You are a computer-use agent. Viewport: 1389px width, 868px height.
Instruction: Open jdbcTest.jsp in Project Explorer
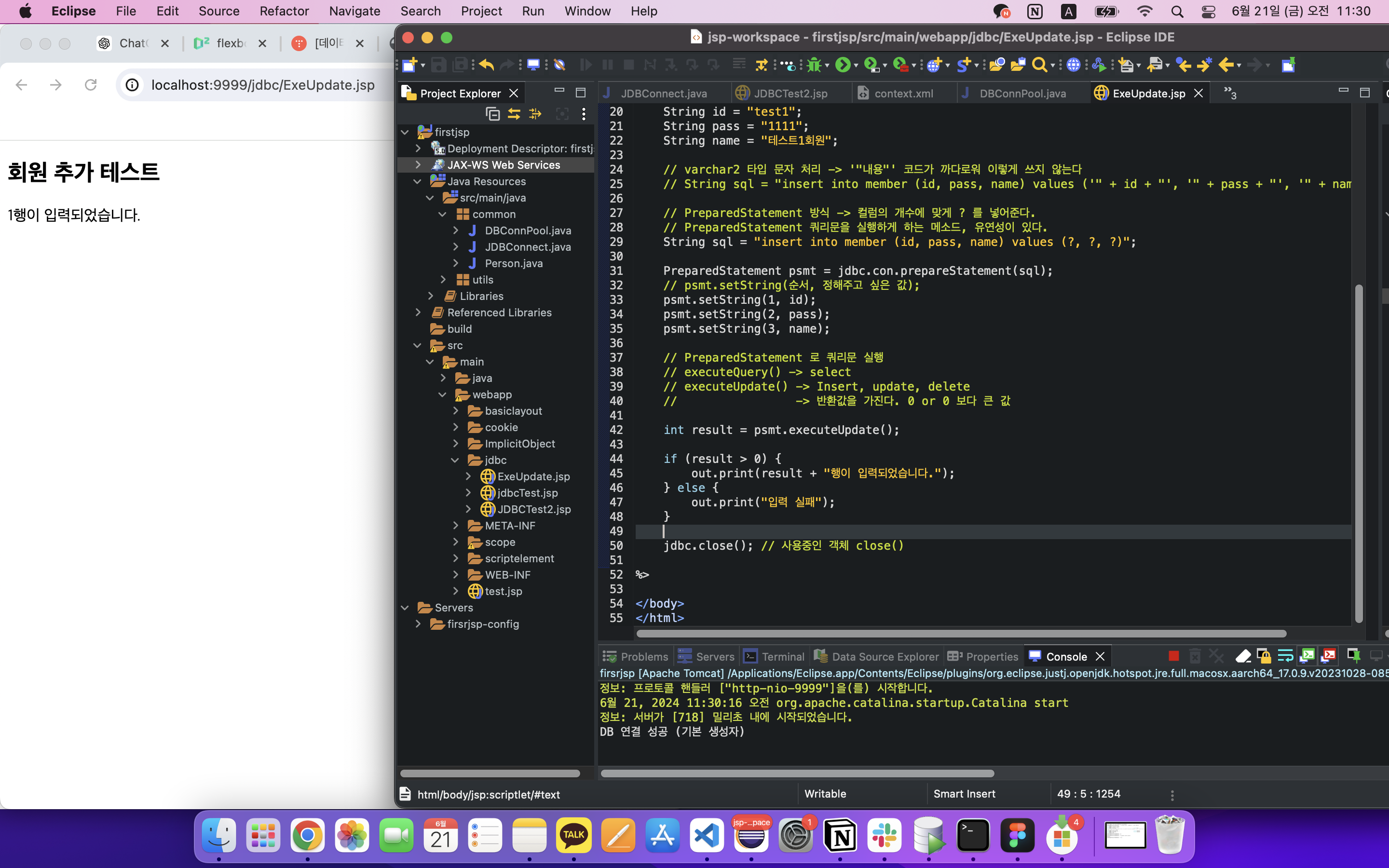click(527, 492)
